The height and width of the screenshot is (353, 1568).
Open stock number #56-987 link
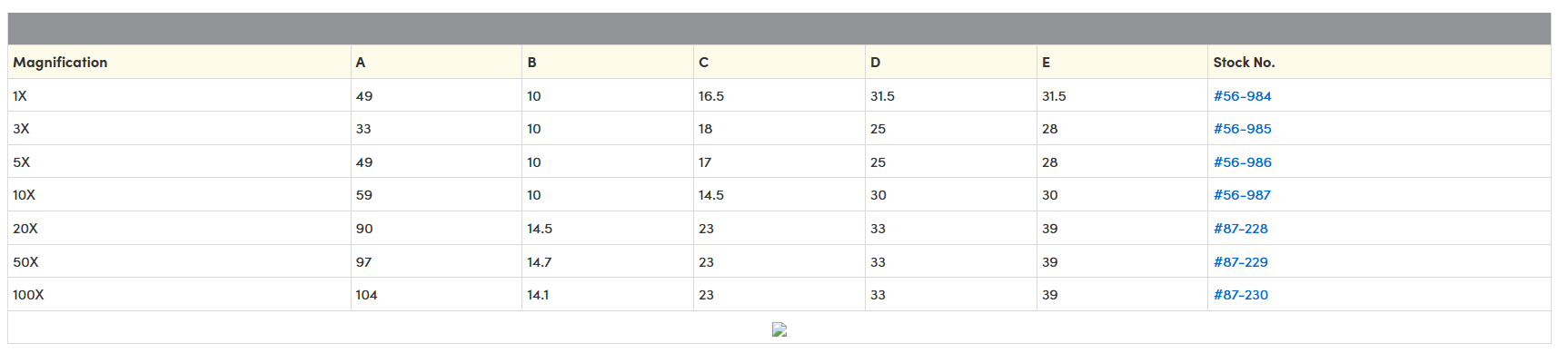pyautogui.click(x=1242, y=195)
